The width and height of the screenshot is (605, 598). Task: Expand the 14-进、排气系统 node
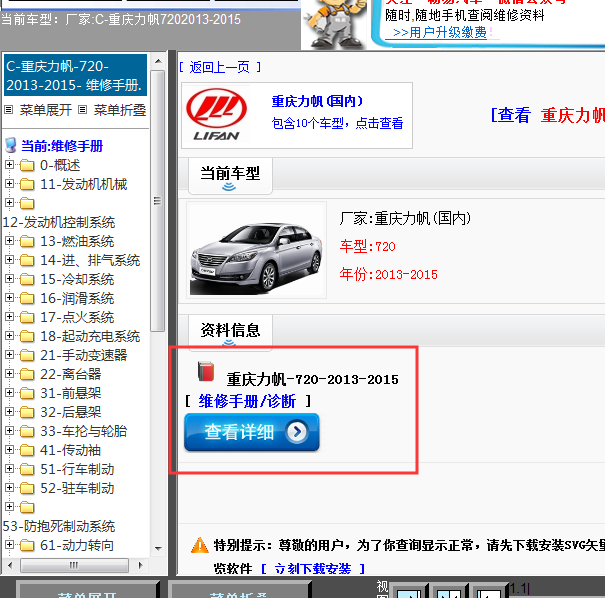pyautogui.click(x=9, y=260)
